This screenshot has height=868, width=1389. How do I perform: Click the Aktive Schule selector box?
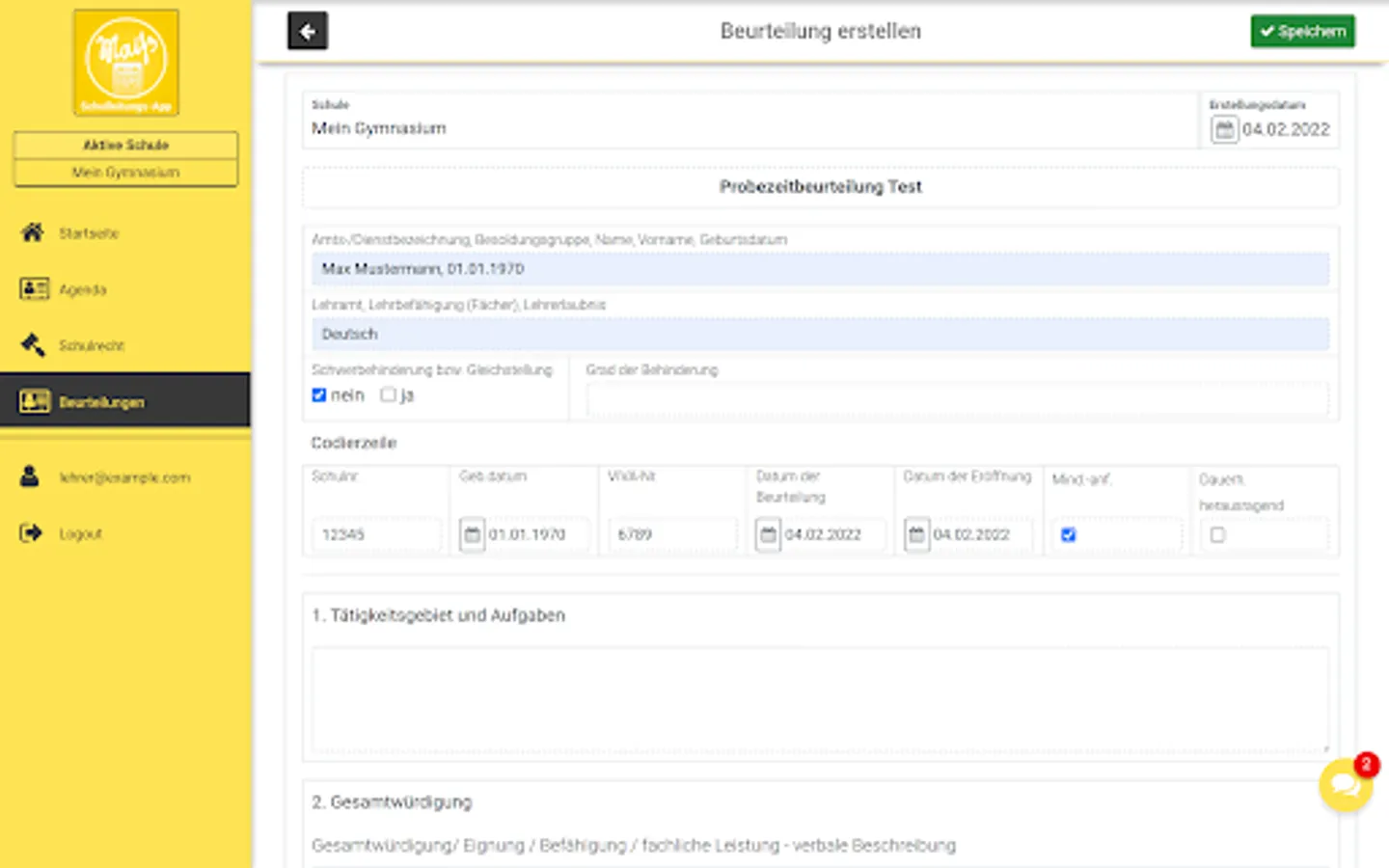coord(125,159)
